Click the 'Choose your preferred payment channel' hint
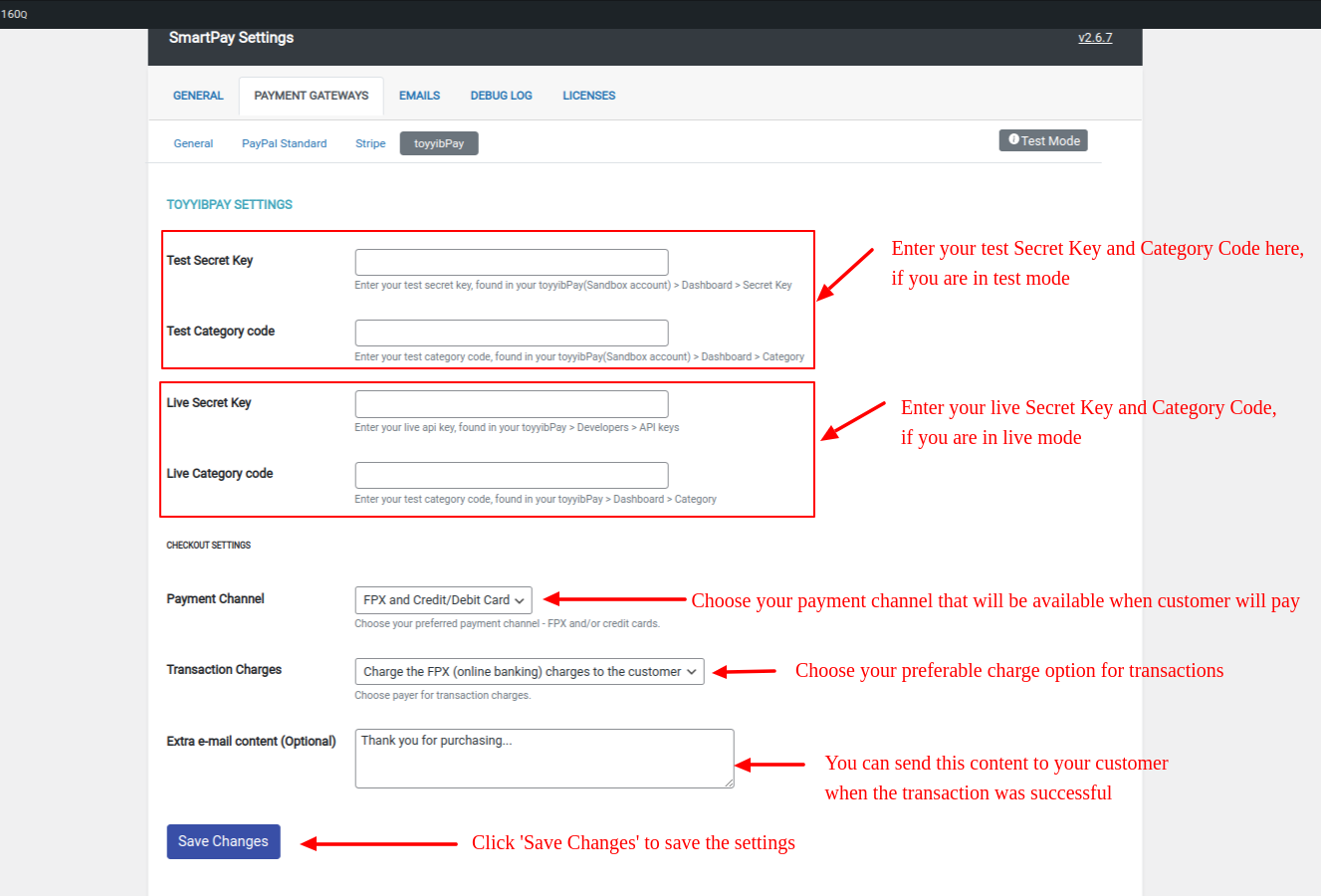Viewport: 1321px width, 896px height. (x=507, y=623)
